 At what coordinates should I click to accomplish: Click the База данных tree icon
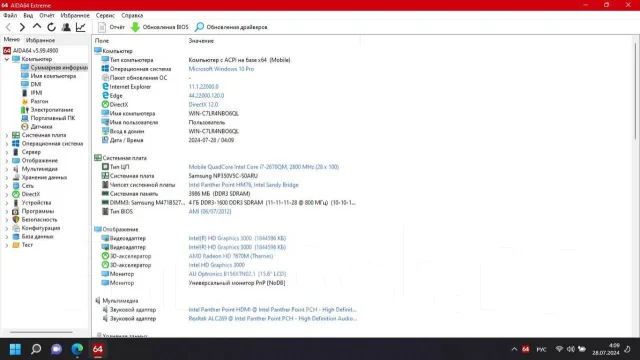click(16, 236)
